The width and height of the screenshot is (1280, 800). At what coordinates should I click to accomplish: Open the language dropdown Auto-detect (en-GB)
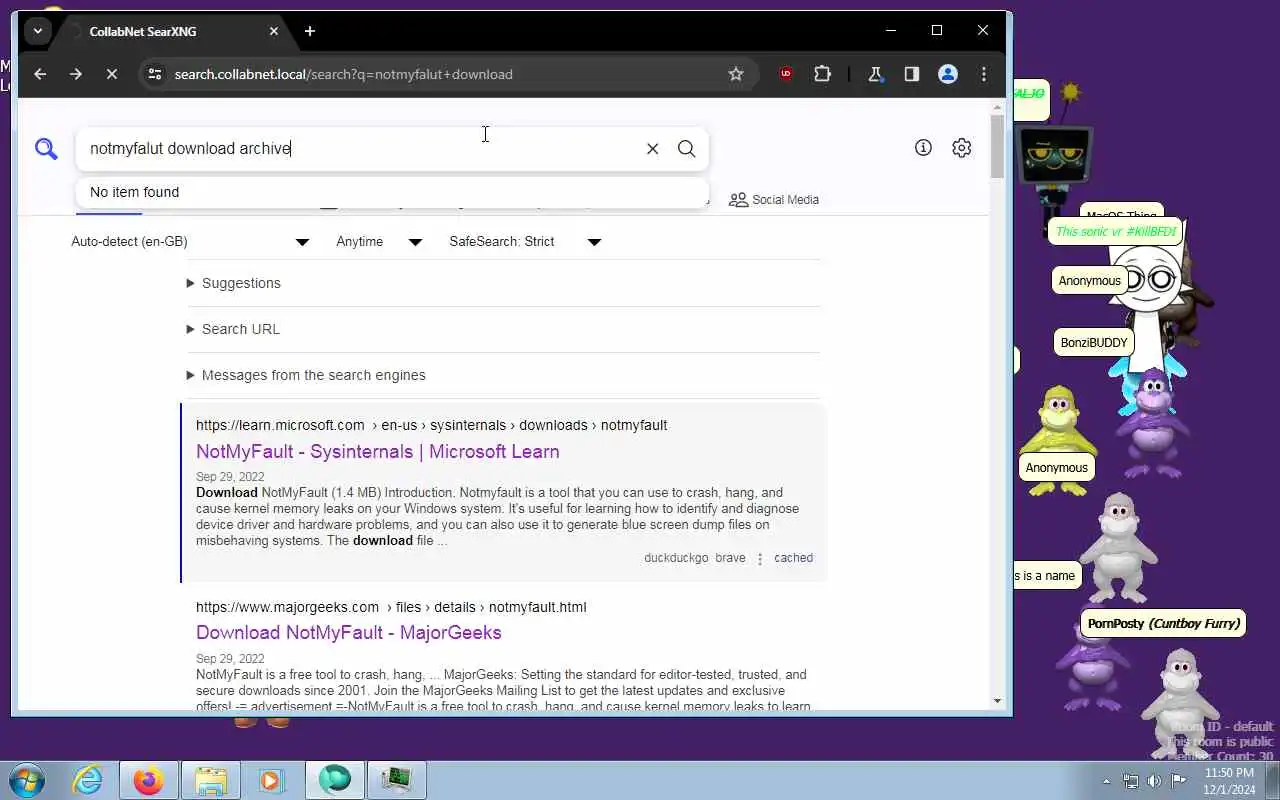[x=190, y=241]
